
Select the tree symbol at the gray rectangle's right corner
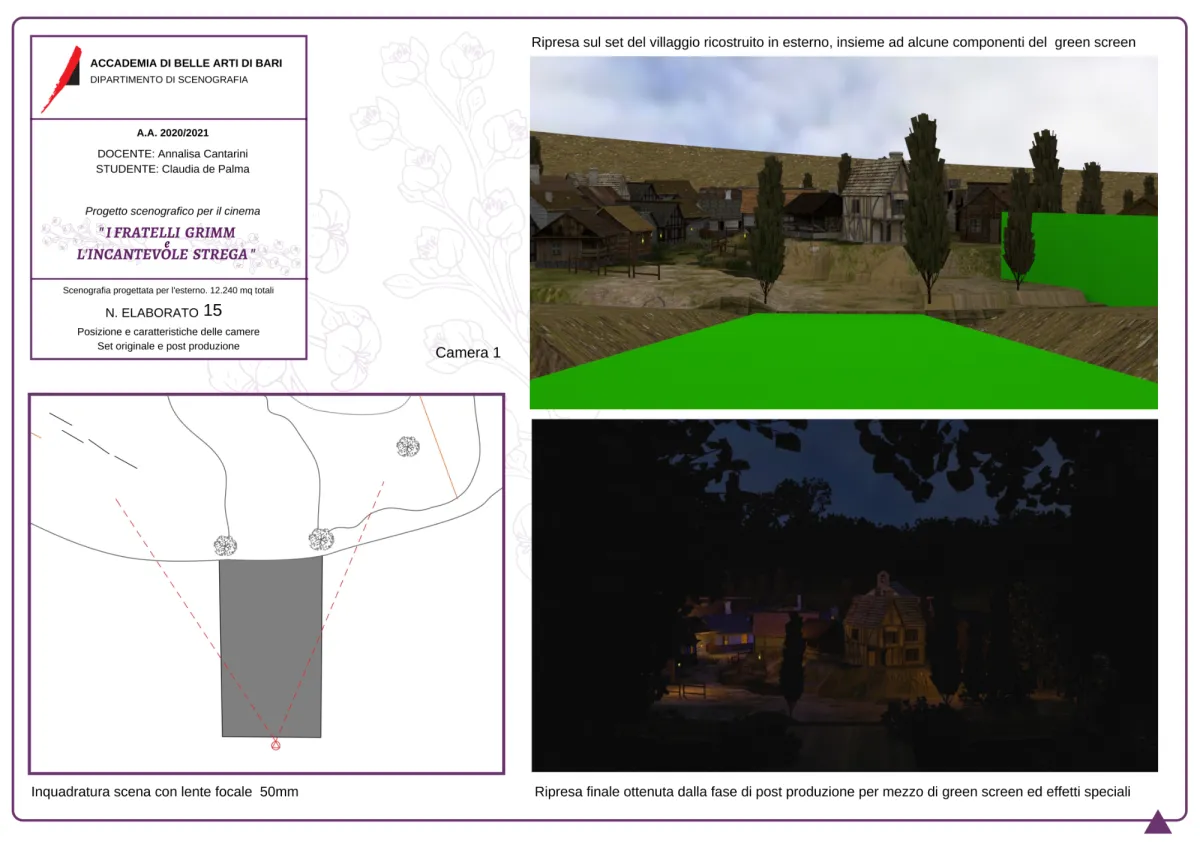coord(320,539)
